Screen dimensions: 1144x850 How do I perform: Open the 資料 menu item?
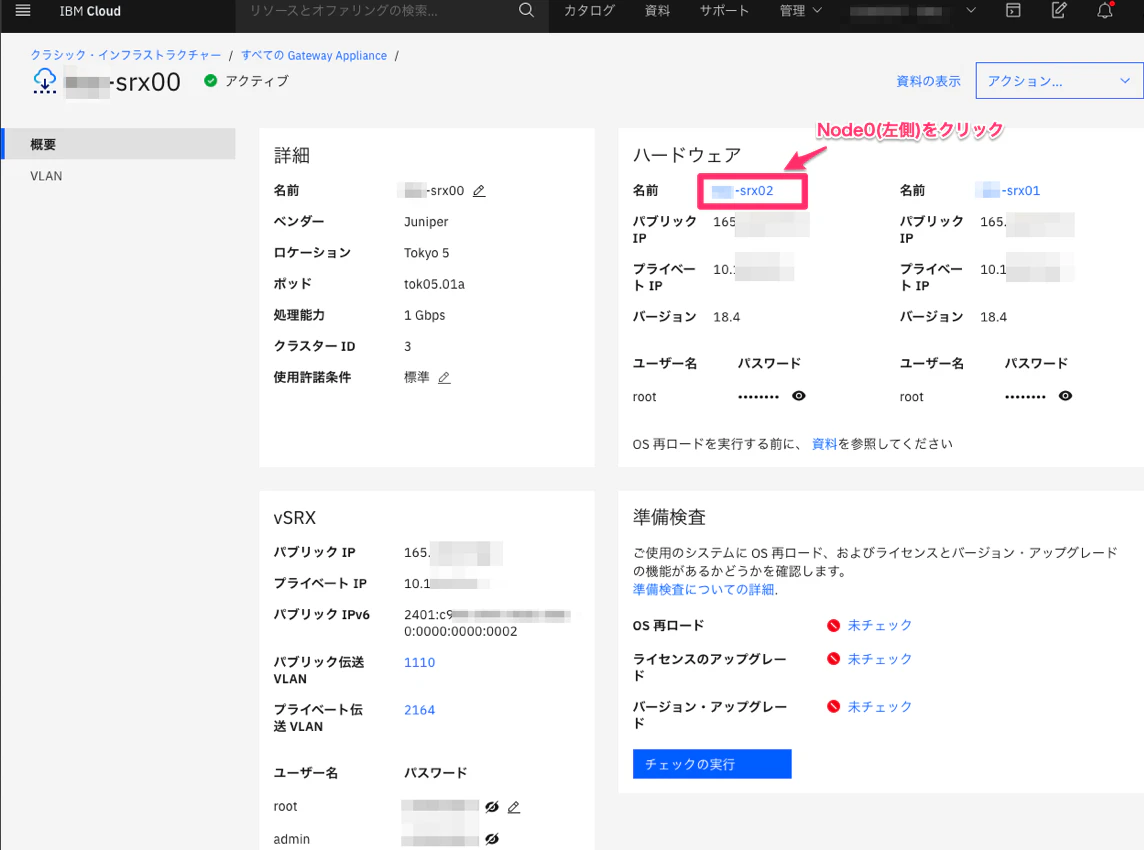[x=657, y=11]
